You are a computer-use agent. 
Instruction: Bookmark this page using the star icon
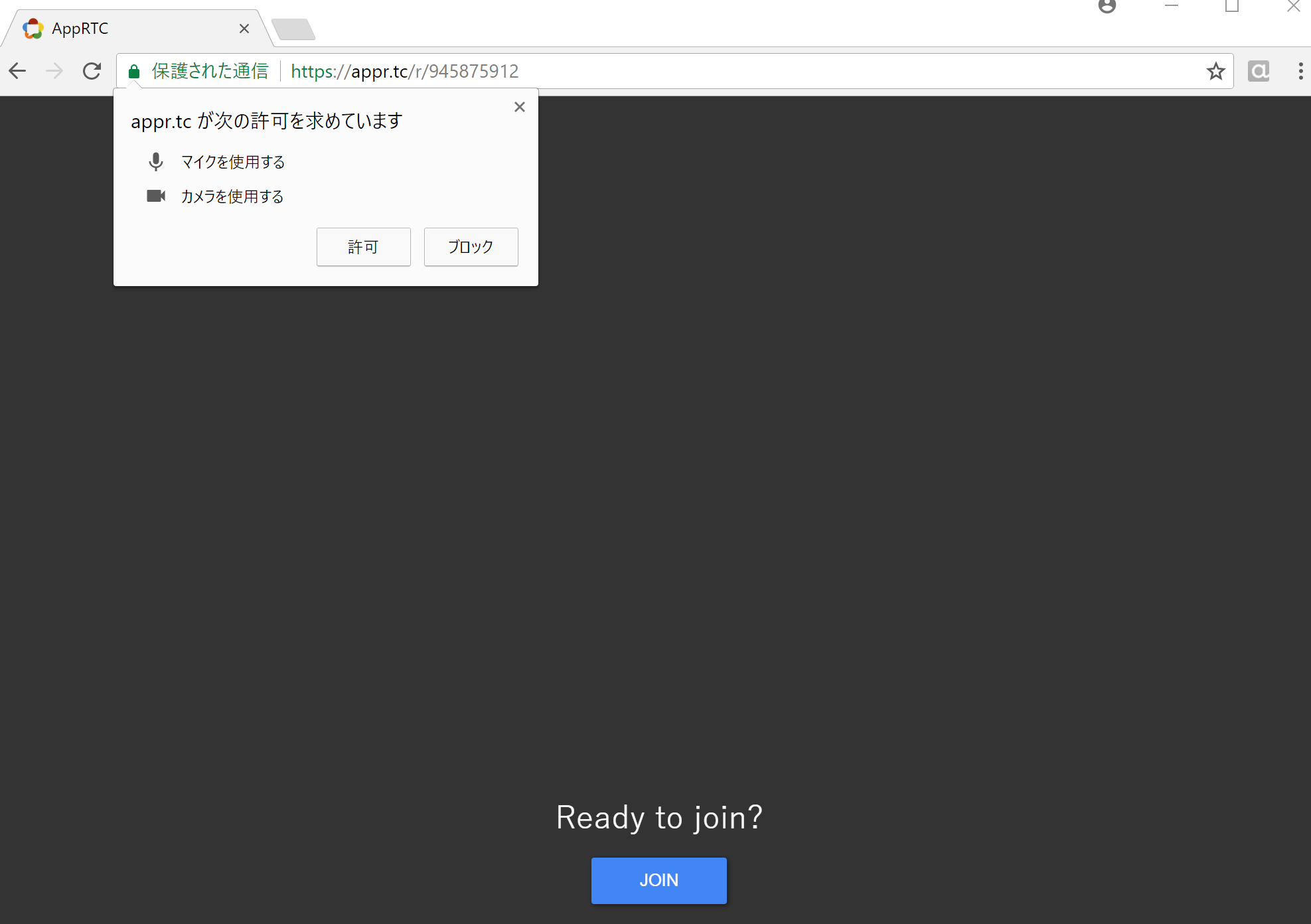[x=1216, y=71]
